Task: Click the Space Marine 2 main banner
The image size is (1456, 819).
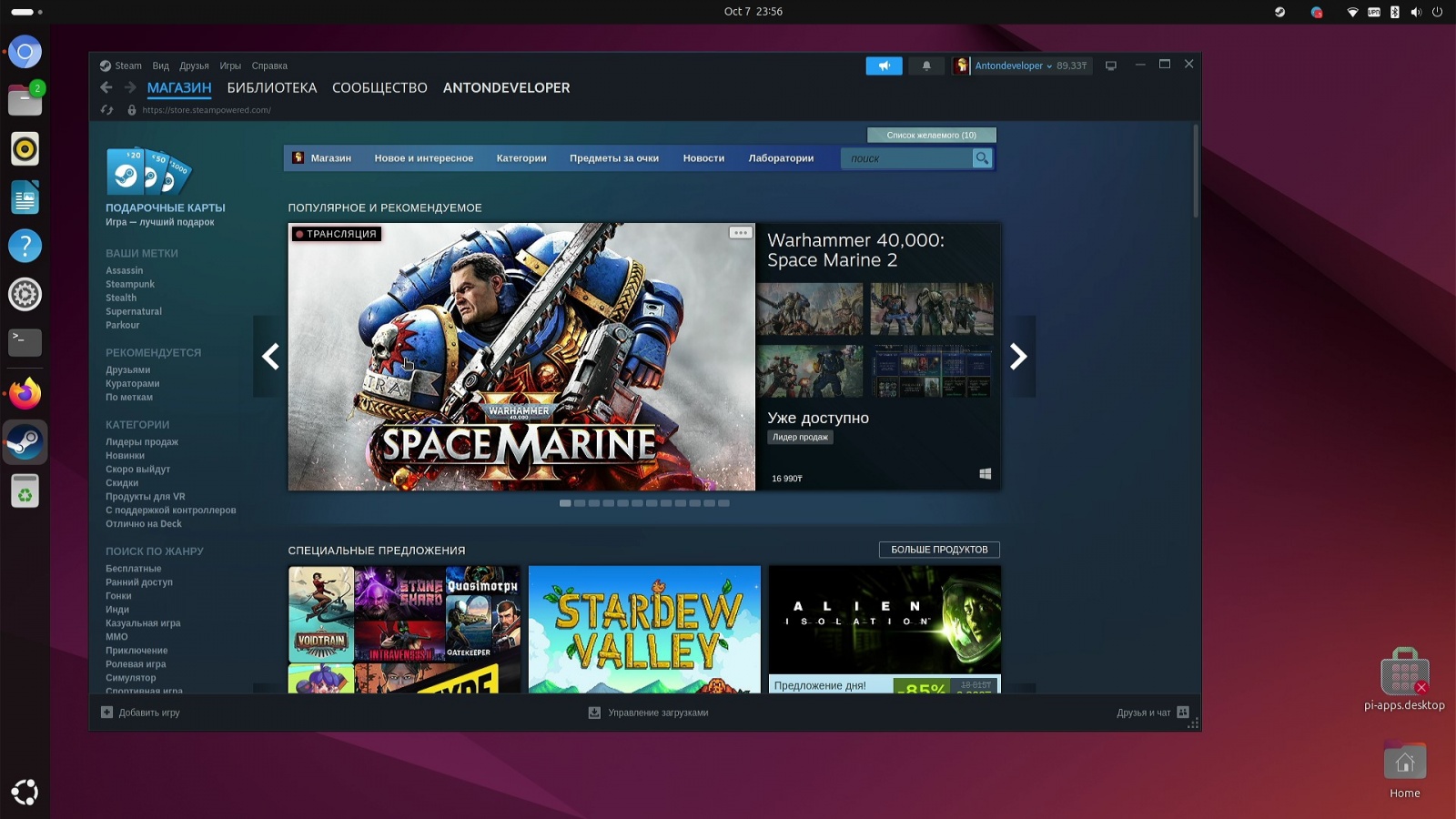Action: pyautogui.click(x=521, y=357)
